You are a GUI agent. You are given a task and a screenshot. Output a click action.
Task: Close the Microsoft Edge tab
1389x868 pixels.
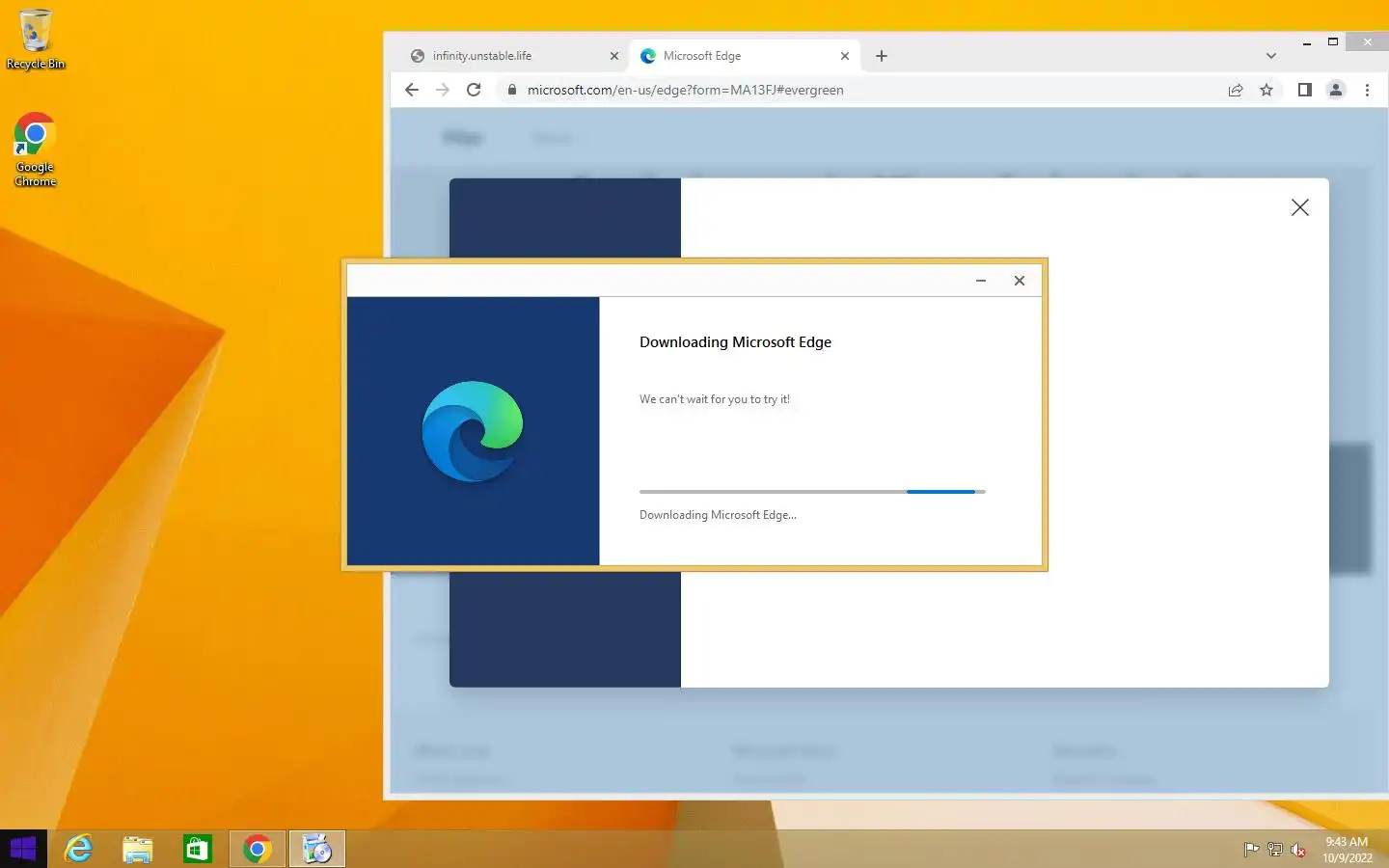click(845, 56)
